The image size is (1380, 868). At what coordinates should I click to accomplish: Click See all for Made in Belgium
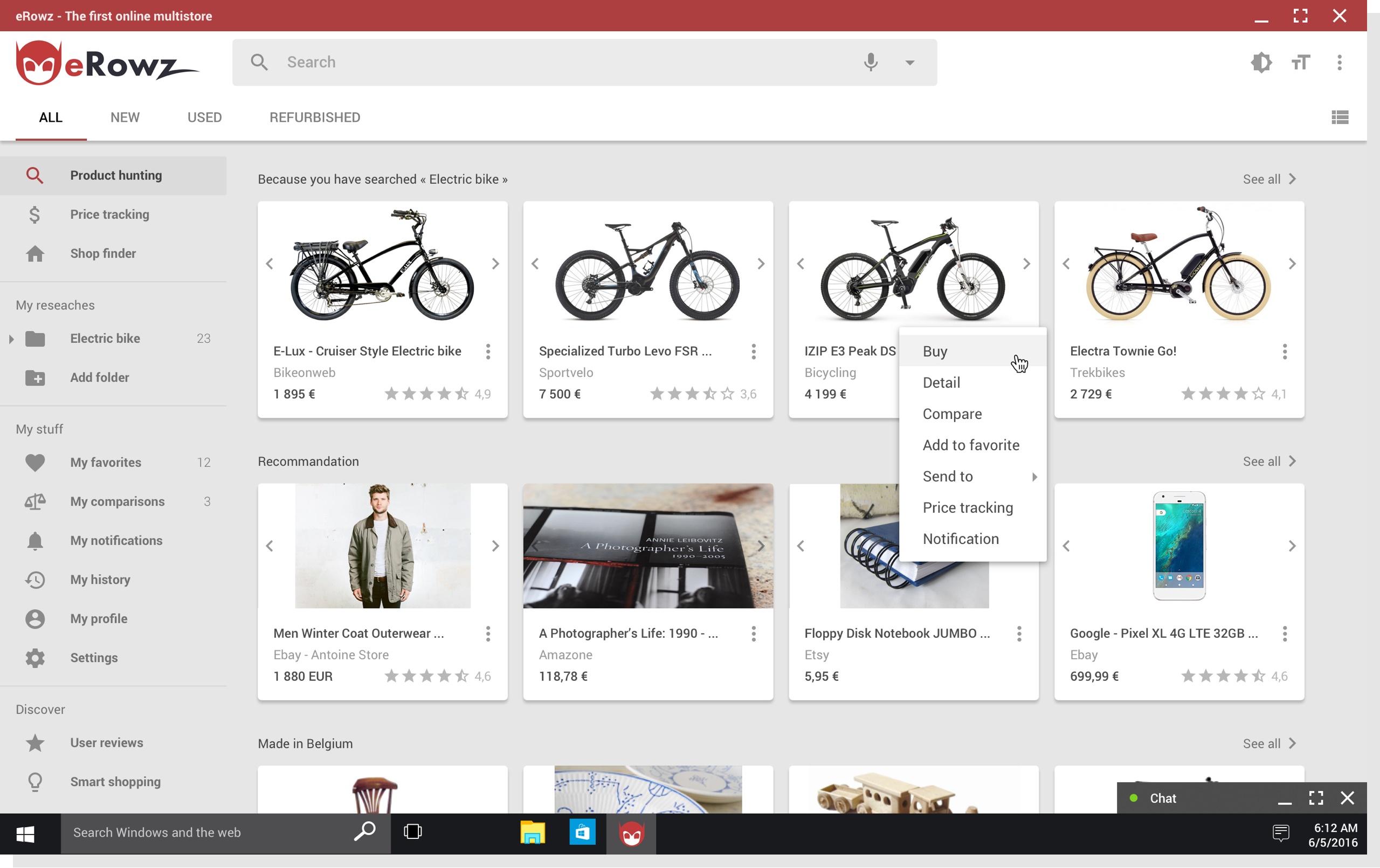pyautogui.click(x=1269, y=743)
